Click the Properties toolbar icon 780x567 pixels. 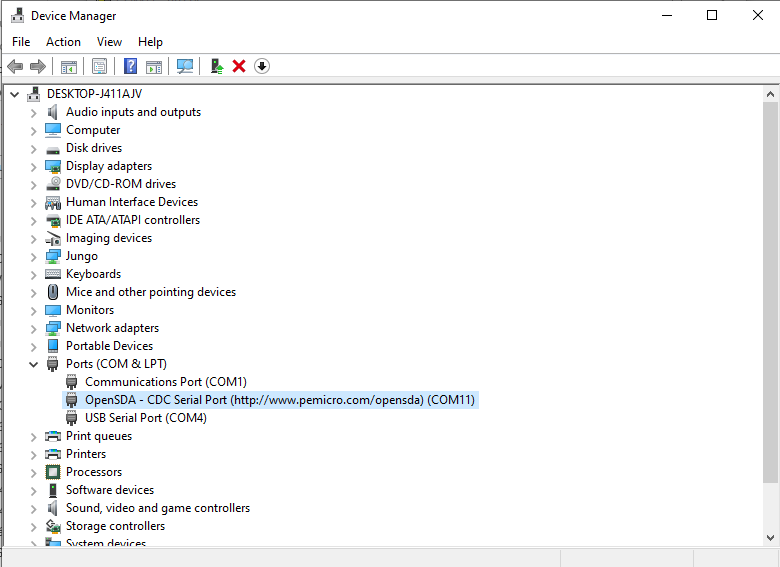click(x=99, y=66)
